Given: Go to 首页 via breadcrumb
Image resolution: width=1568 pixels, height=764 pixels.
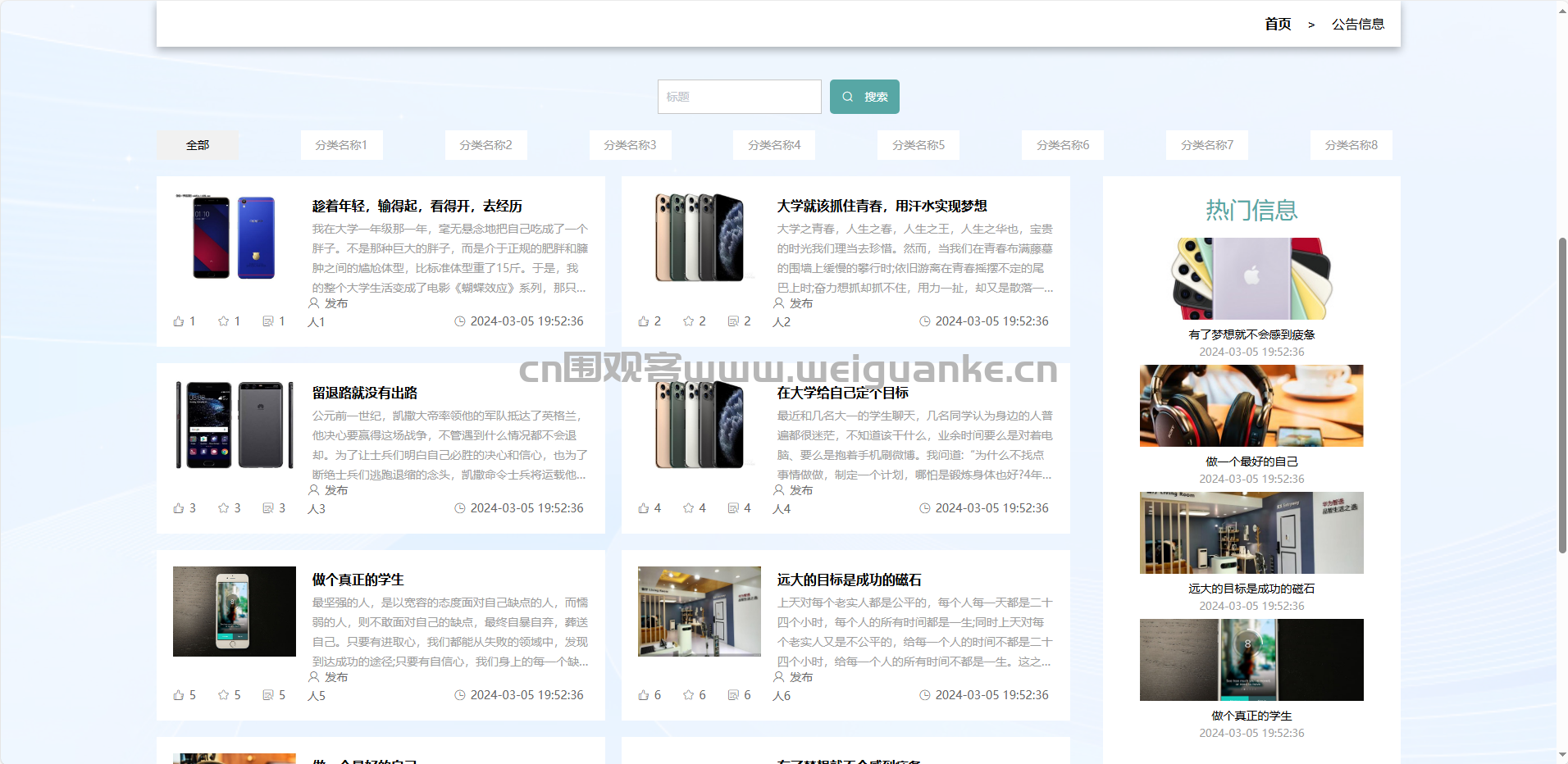Looking at the screenshot, I should click(x=1277, y=25).
